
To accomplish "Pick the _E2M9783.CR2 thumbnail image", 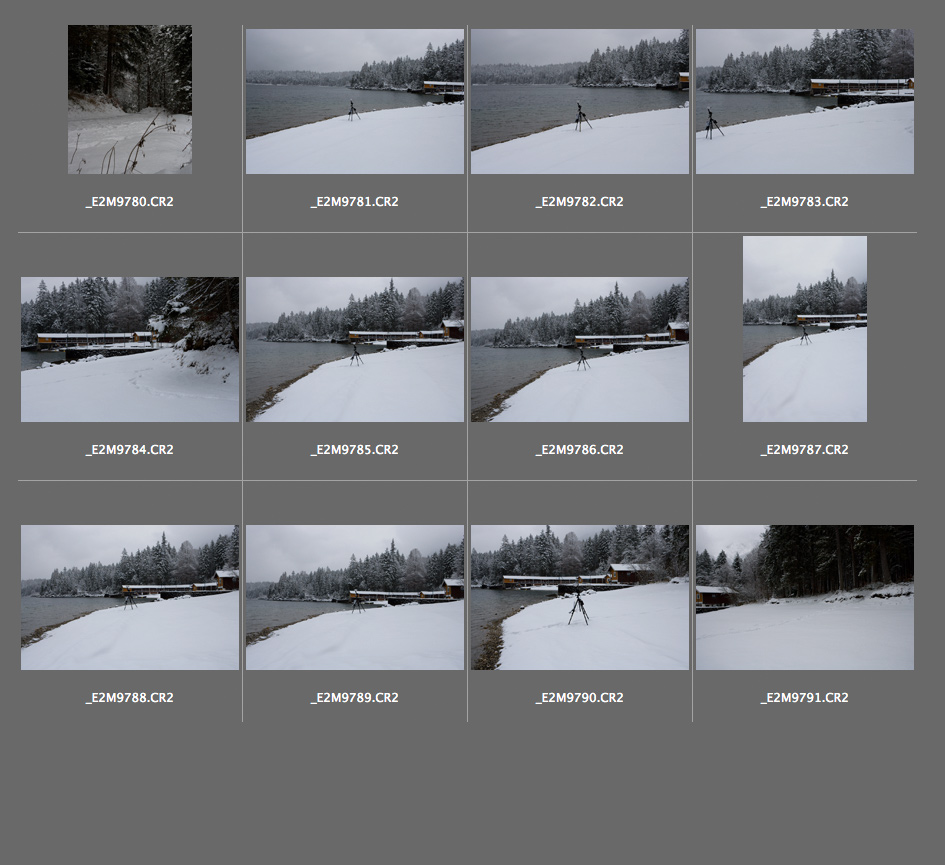I will tap(804, 101).
